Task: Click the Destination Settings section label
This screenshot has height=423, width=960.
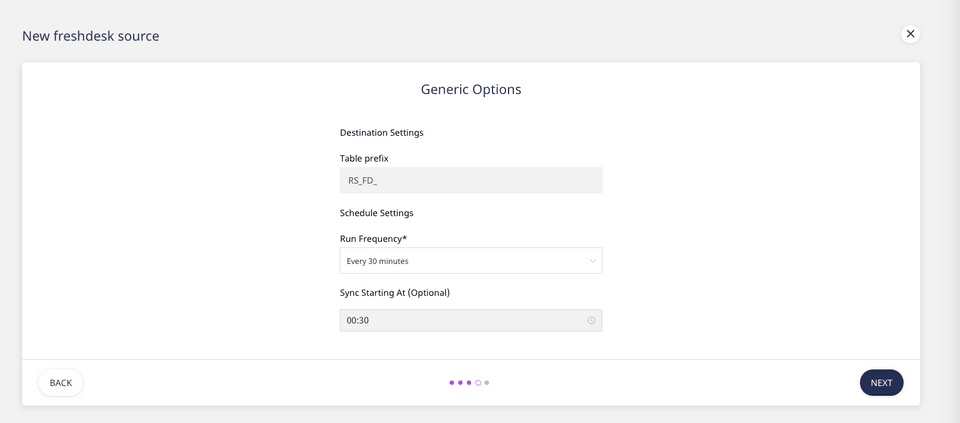Action: [x=381, y=132]
